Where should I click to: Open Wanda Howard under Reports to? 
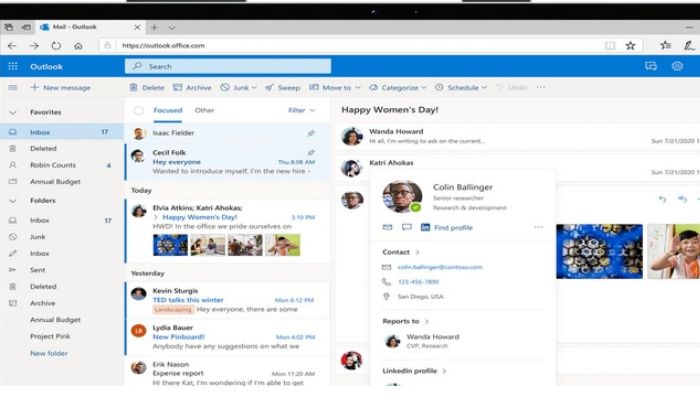(422, 341)
